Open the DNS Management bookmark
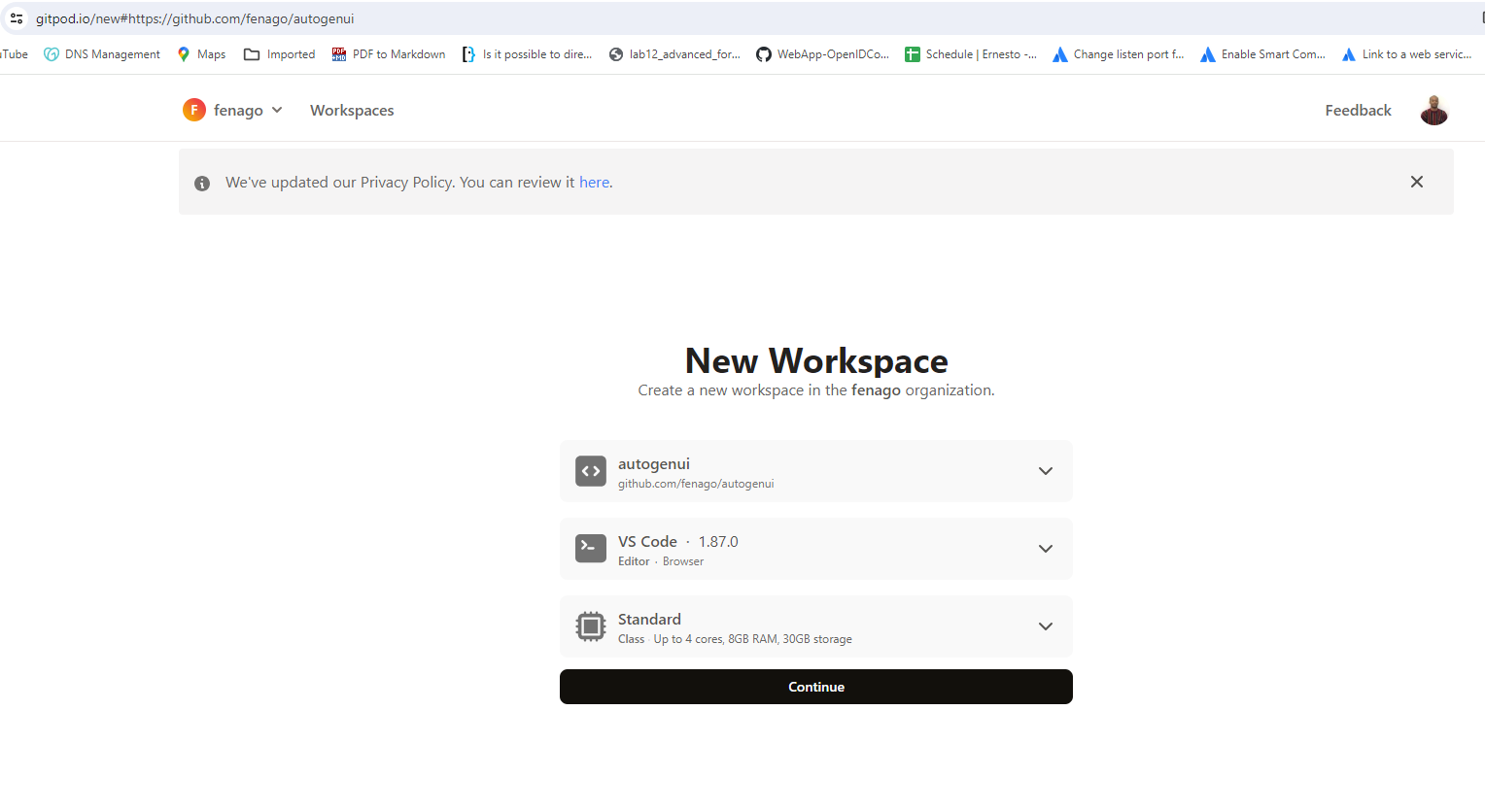 pos(102,54)
